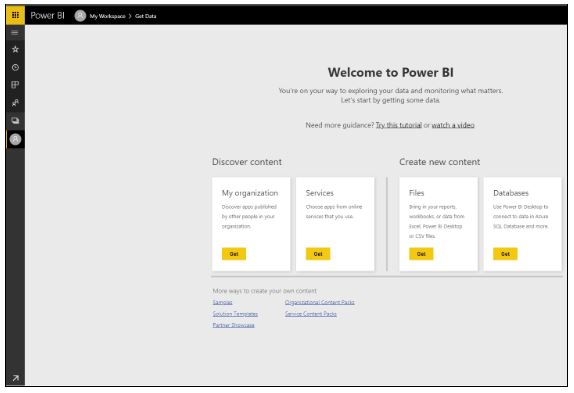
Task: Click the user avatar in header
Action: coord(80,15)
